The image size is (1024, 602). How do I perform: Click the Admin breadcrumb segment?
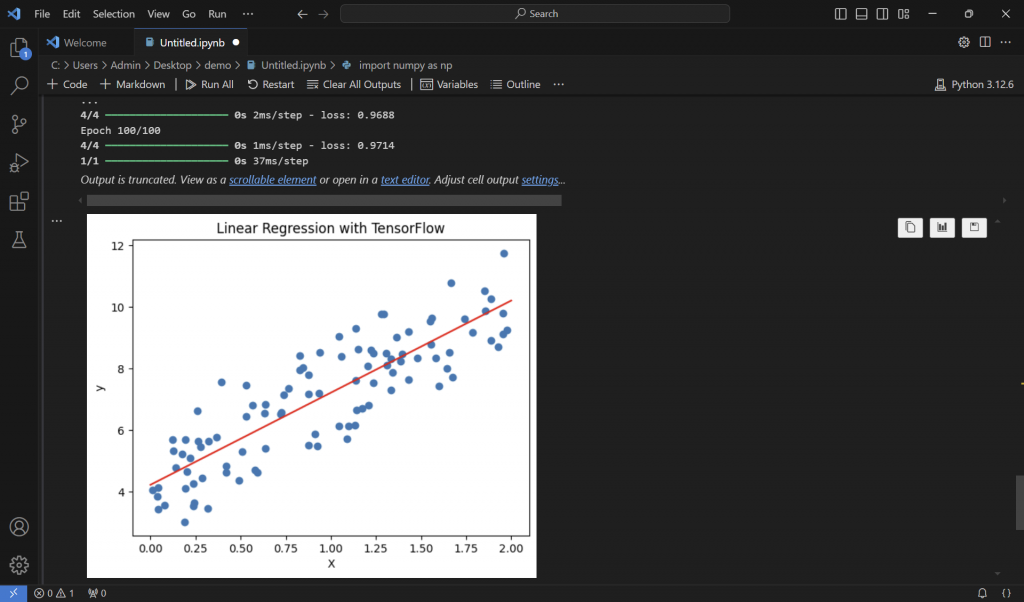click(x=125, y=65)
